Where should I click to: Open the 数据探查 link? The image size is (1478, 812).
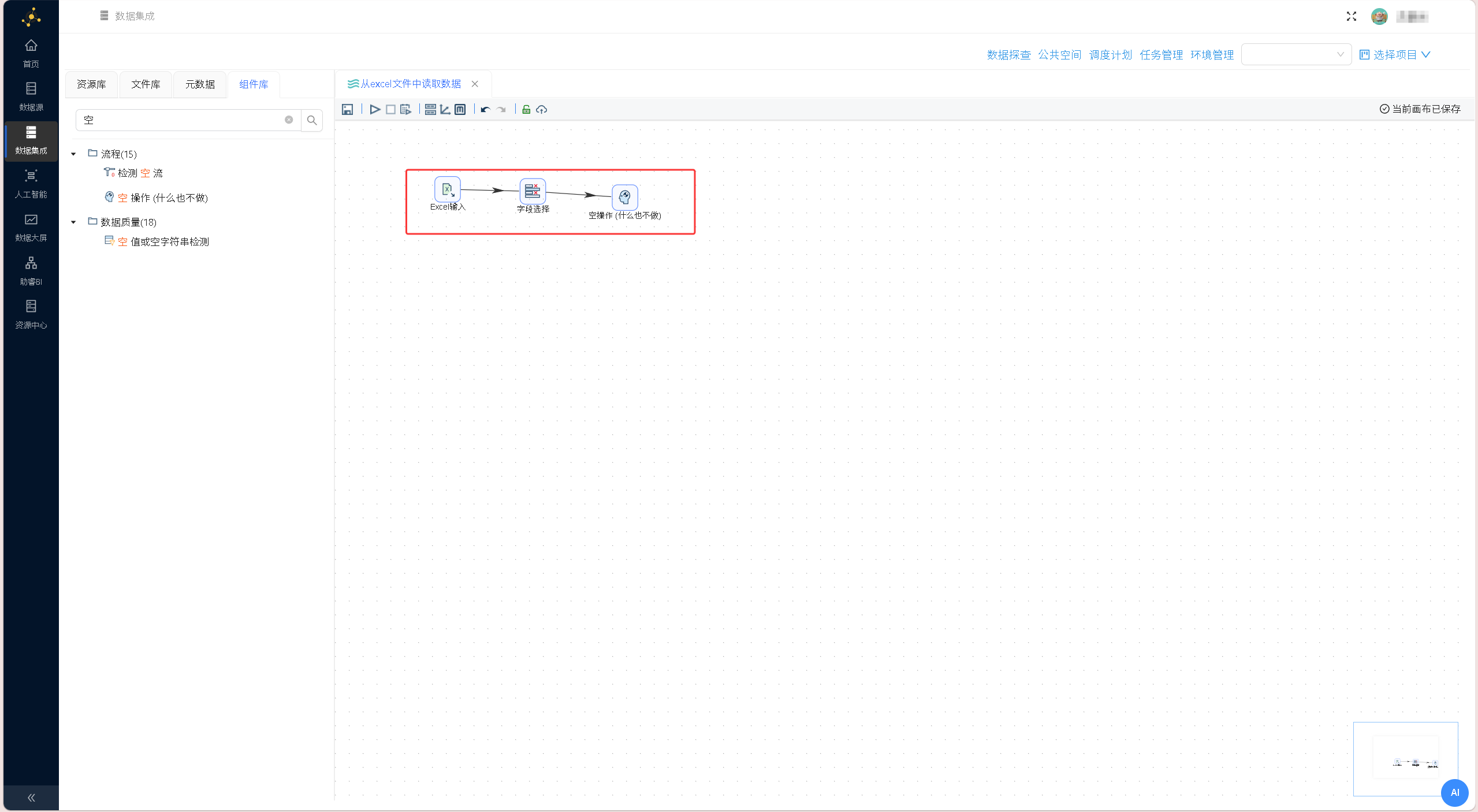click(x=1008, y=55)
